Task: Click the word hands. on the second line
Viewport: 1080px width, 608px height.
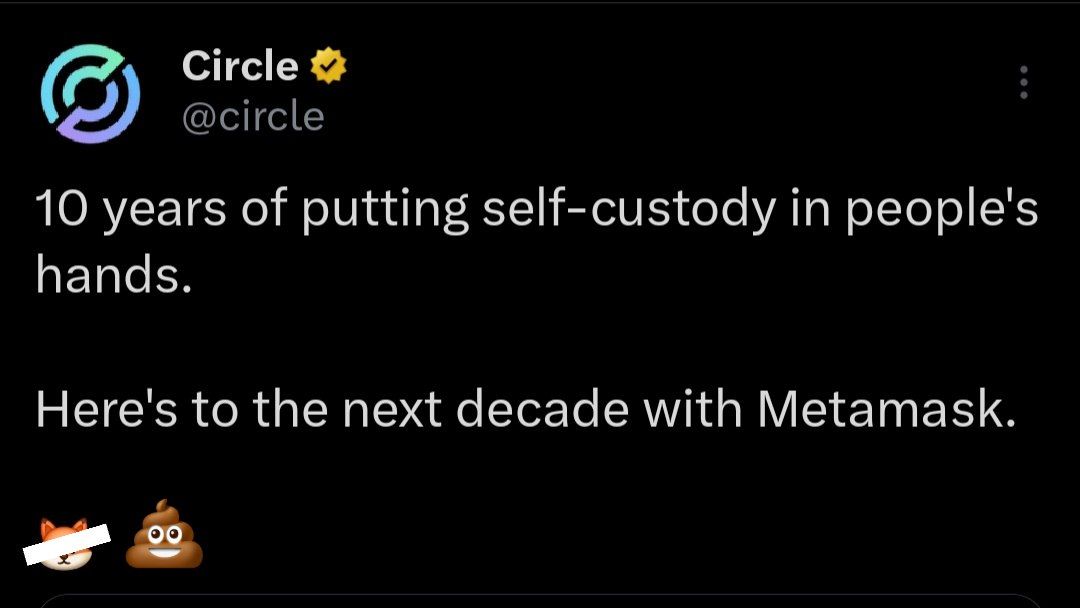Action: (114, 275)
